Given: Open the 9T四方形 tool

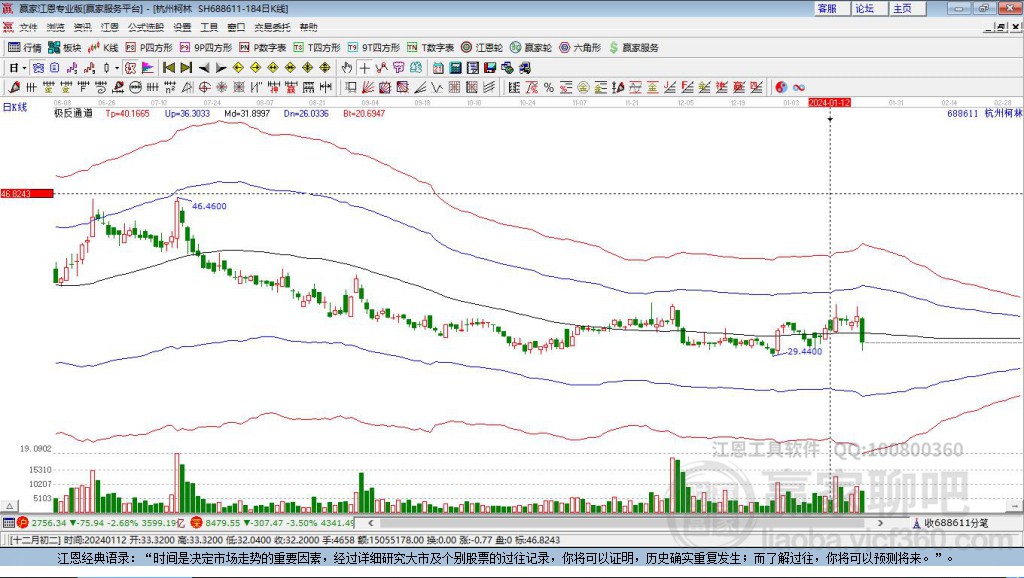Looking at the screenshot, I should point(374,48).
